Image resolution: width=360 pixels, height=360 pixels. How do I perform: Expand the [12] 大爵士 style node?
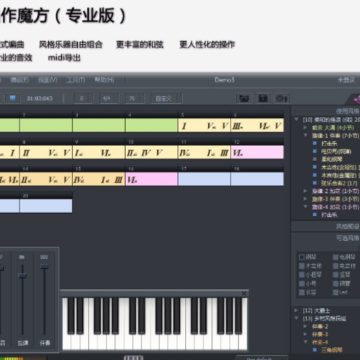[x=296, y=310]
